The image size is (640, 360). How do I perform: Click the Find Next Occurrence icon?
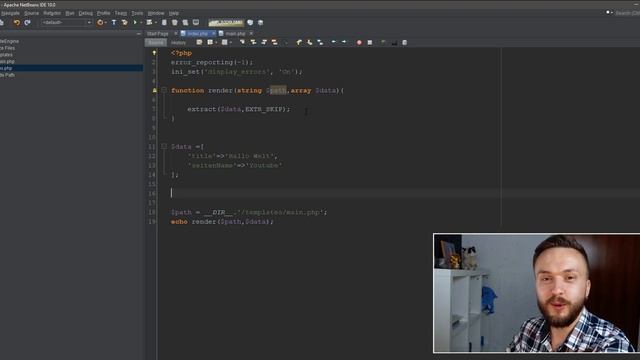click(264, 42)
